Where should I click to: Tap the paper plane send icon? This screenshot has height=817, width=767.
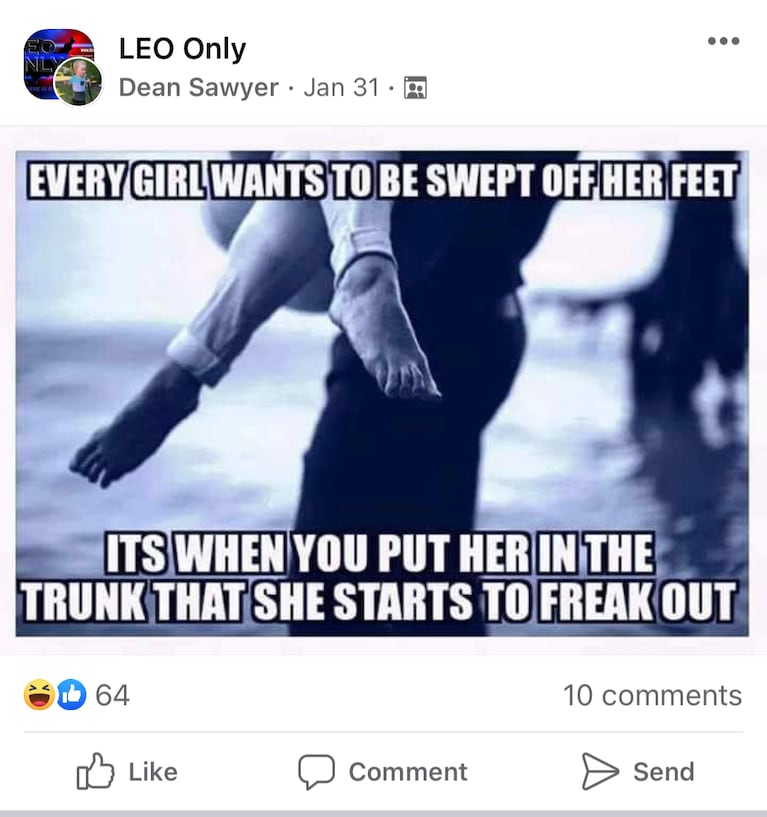click(x=600, y=771)
